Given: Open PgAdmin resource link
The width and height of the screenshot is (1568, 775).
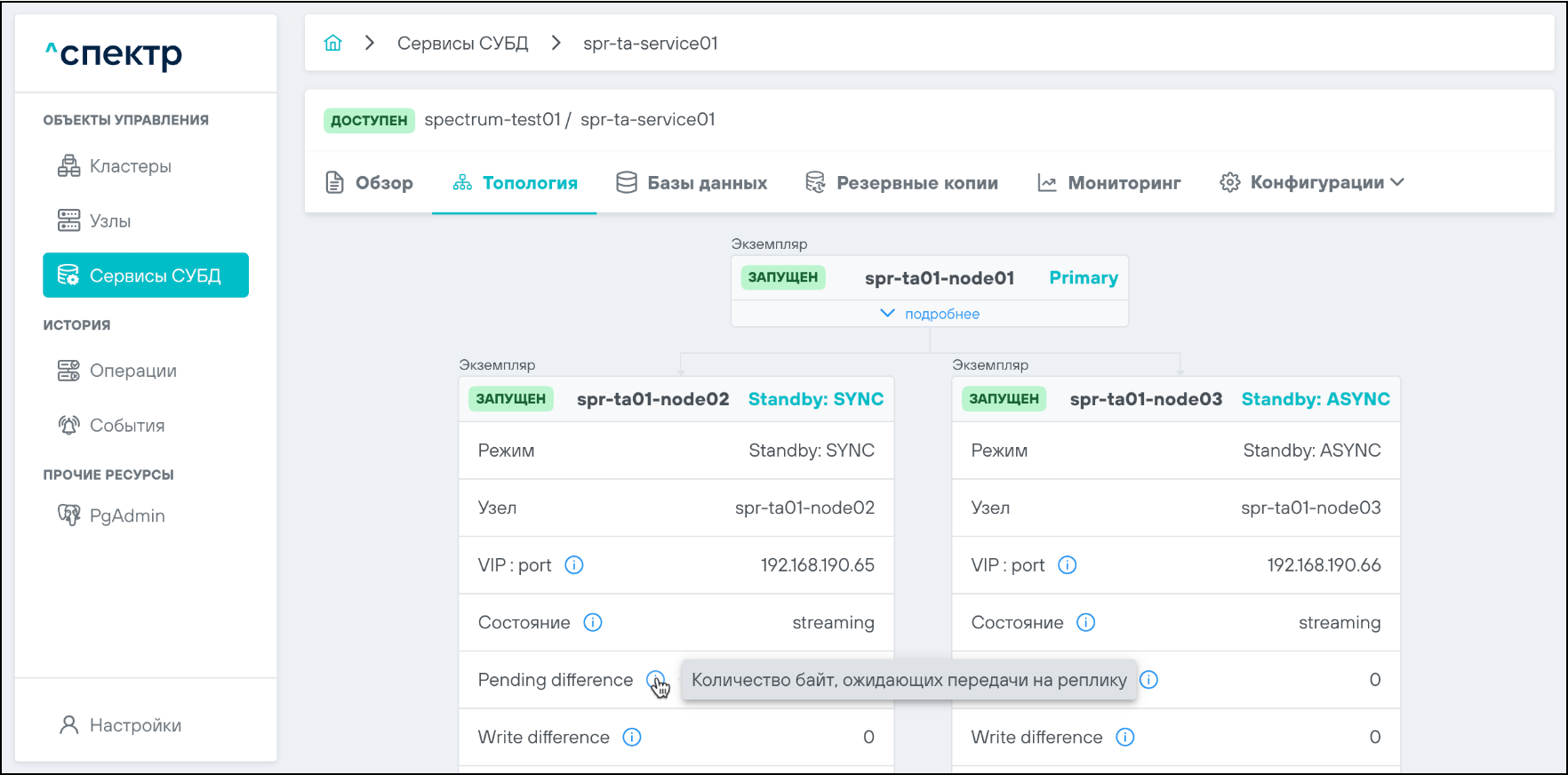Looking at the screenshot, I should click(127, 515).
